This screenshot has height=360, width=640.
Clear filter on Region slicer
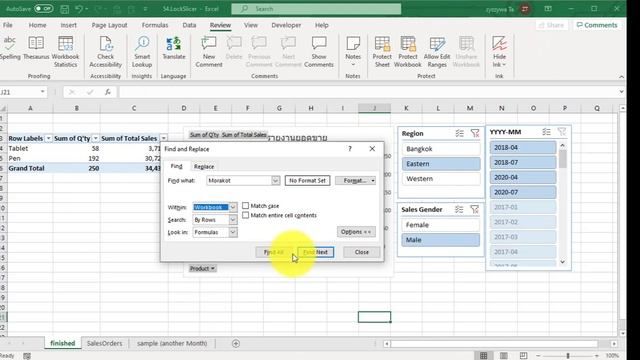coord(475,133)
